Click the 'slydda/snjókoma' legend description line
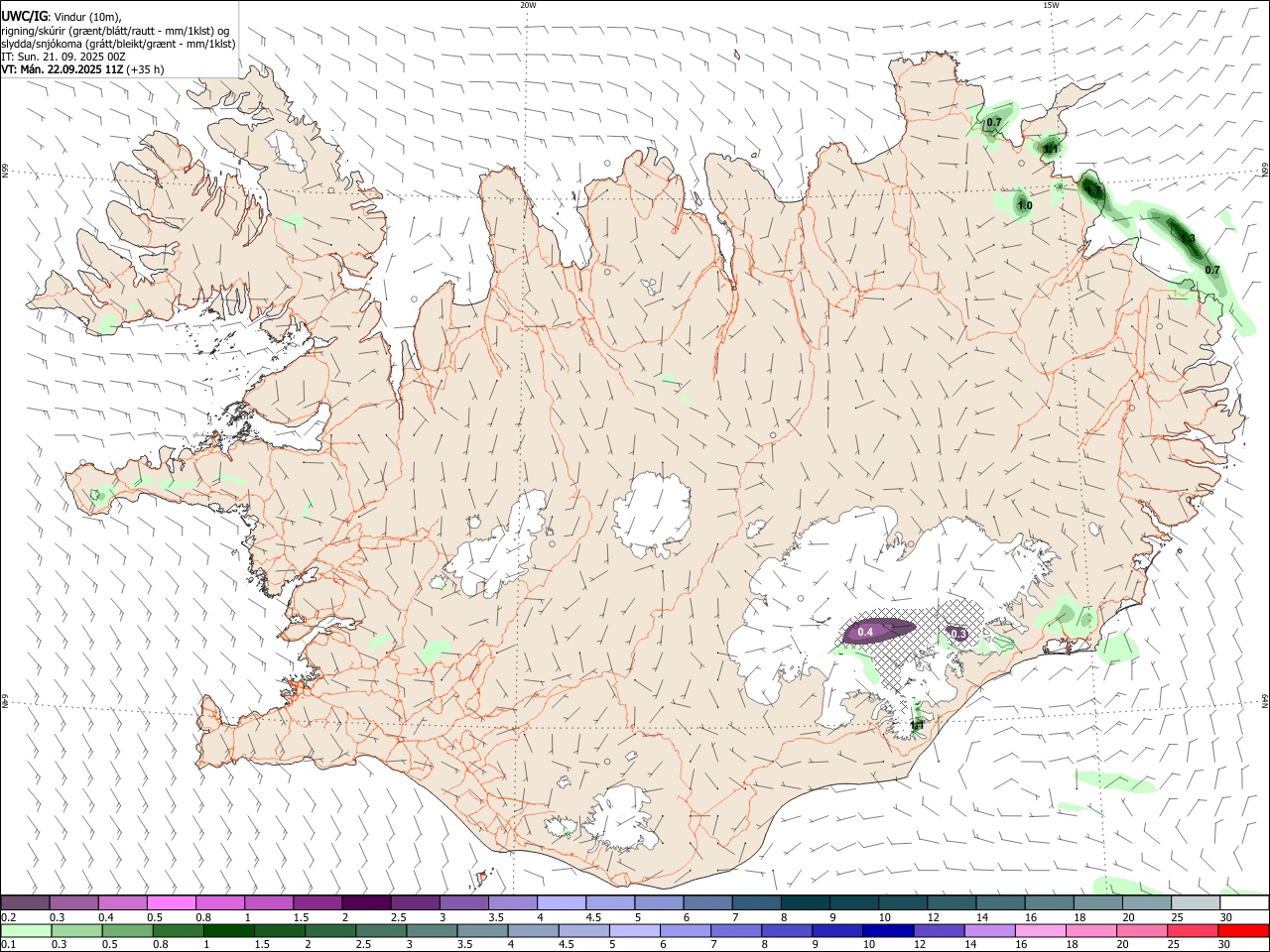Viewport: 1270px width, 952px height. point(119,44)
